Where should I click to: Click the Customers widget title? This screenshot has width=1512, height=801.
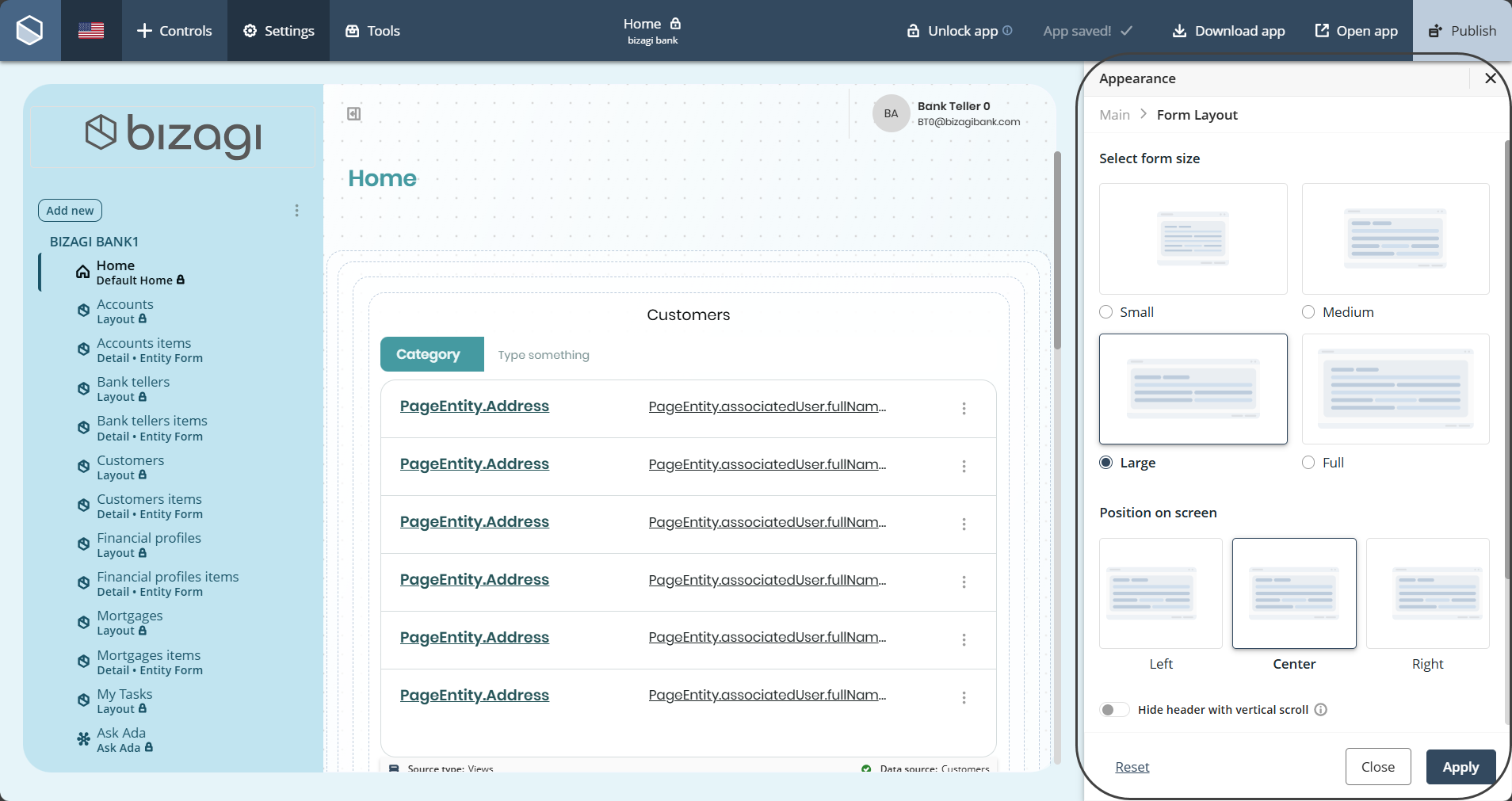[x=688, y=315]
